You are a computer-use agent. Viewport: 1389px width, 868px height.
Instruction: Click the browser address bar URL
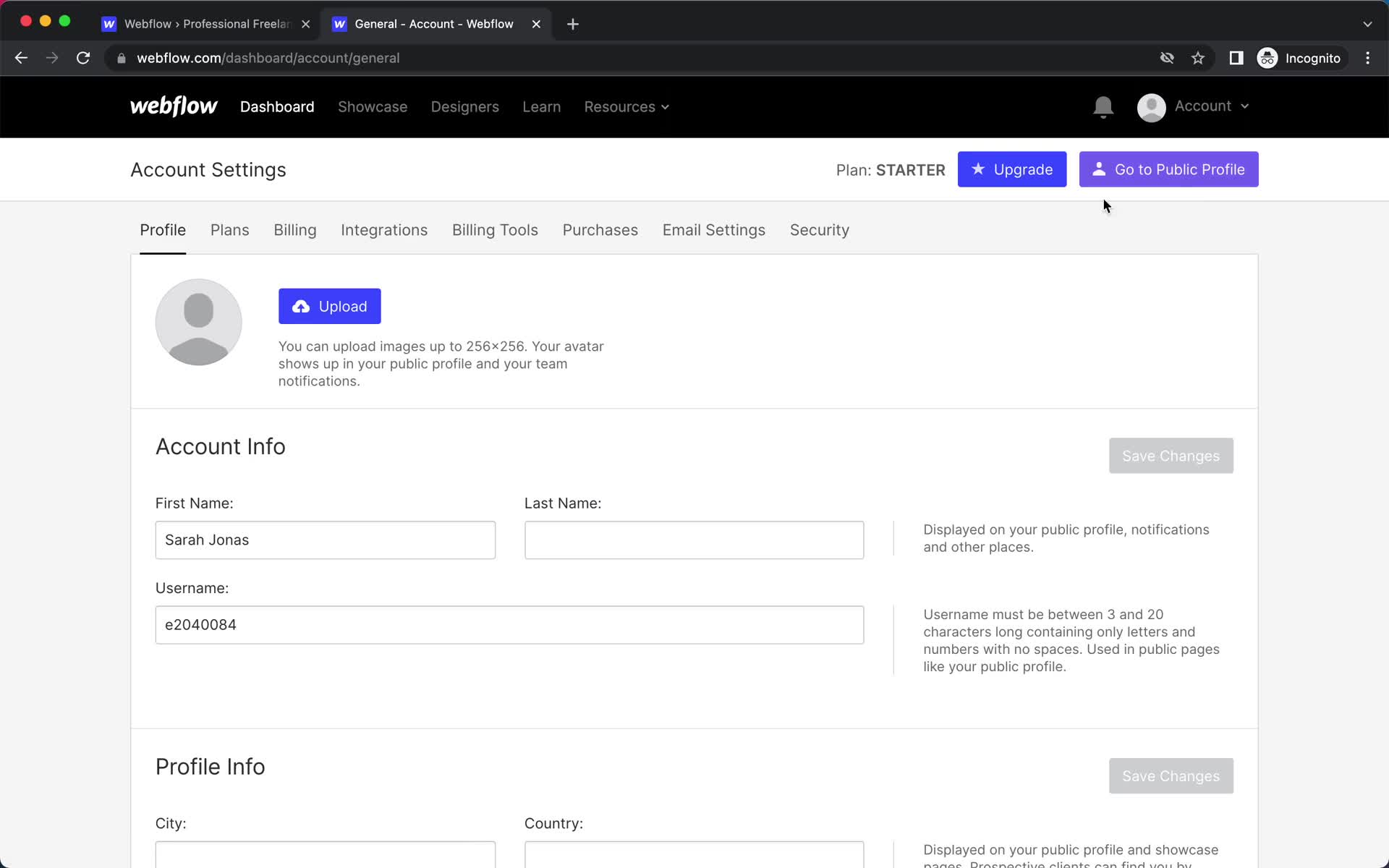tap(268, 58)
